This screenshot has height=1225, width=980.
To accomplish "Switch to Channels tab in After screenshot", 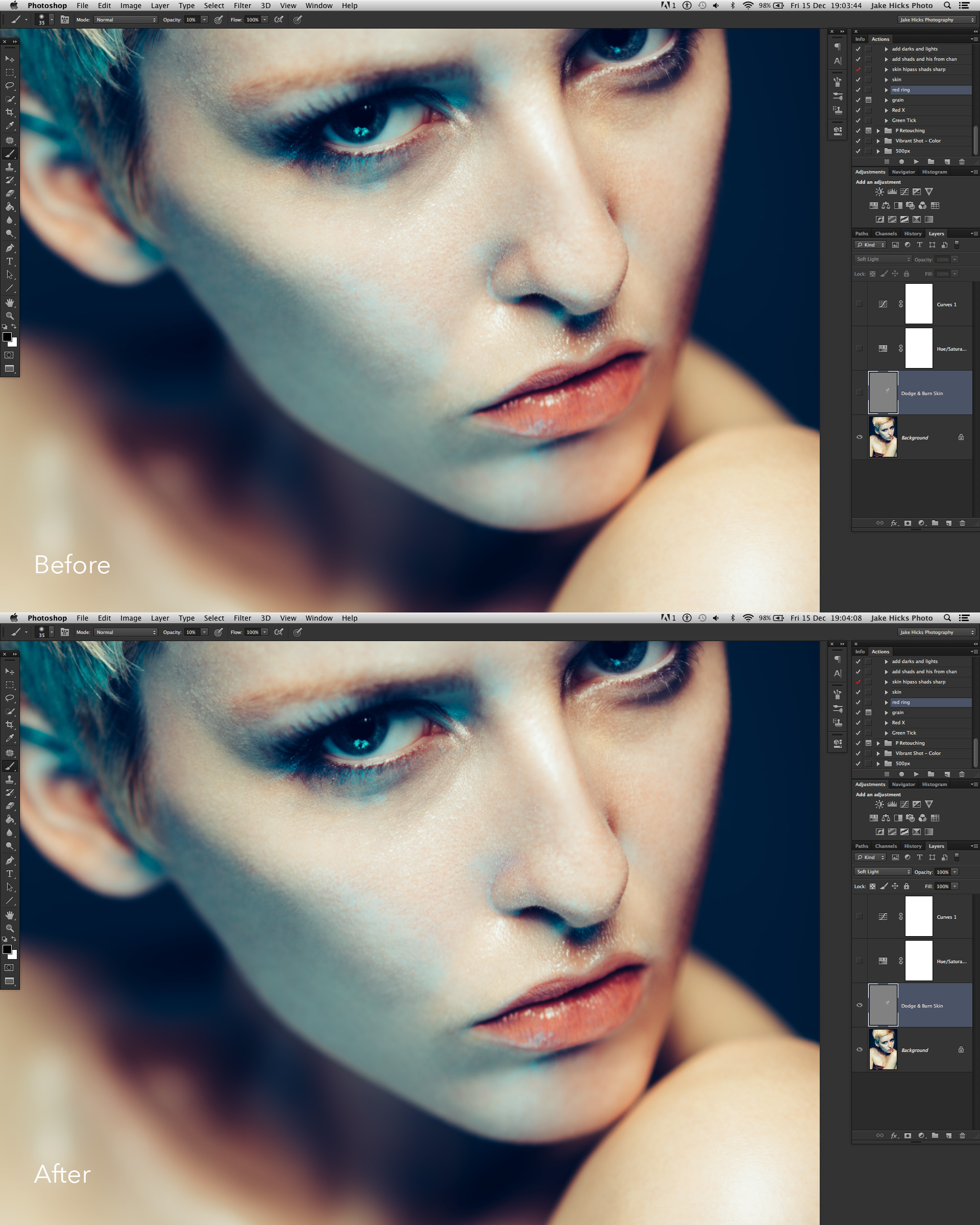I will 886,846.
